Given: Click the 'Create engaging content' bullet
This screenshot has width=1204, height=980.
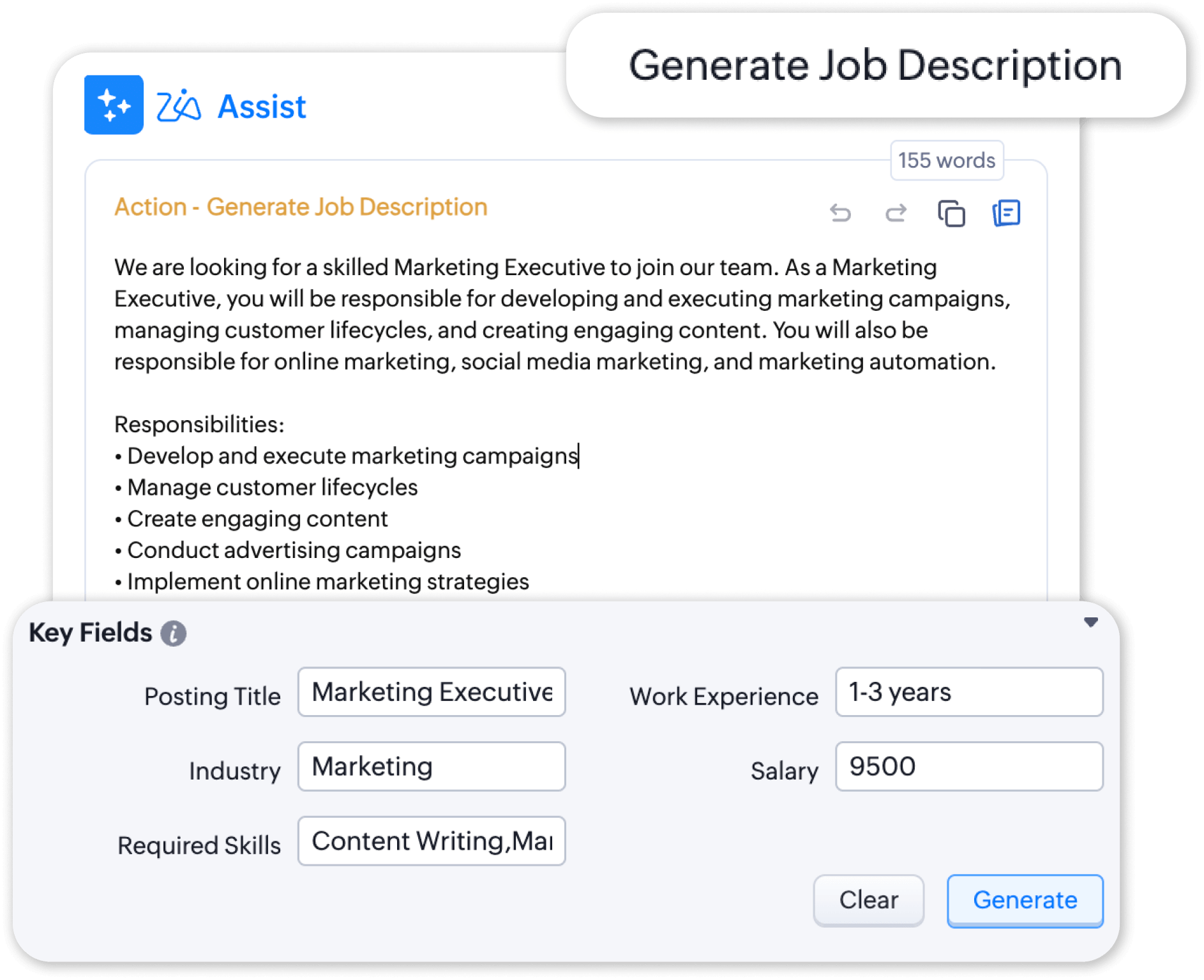Looking at the screenshot, I should [x=251, y=518].
